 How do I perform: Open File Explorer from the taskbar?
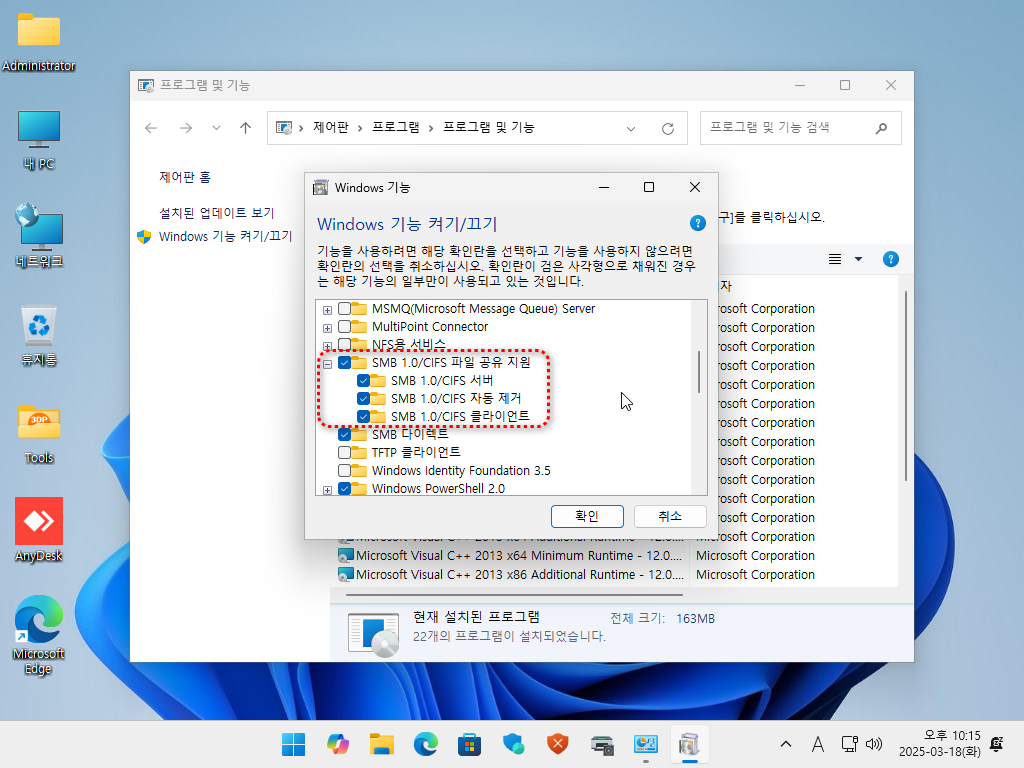point(381,744)
